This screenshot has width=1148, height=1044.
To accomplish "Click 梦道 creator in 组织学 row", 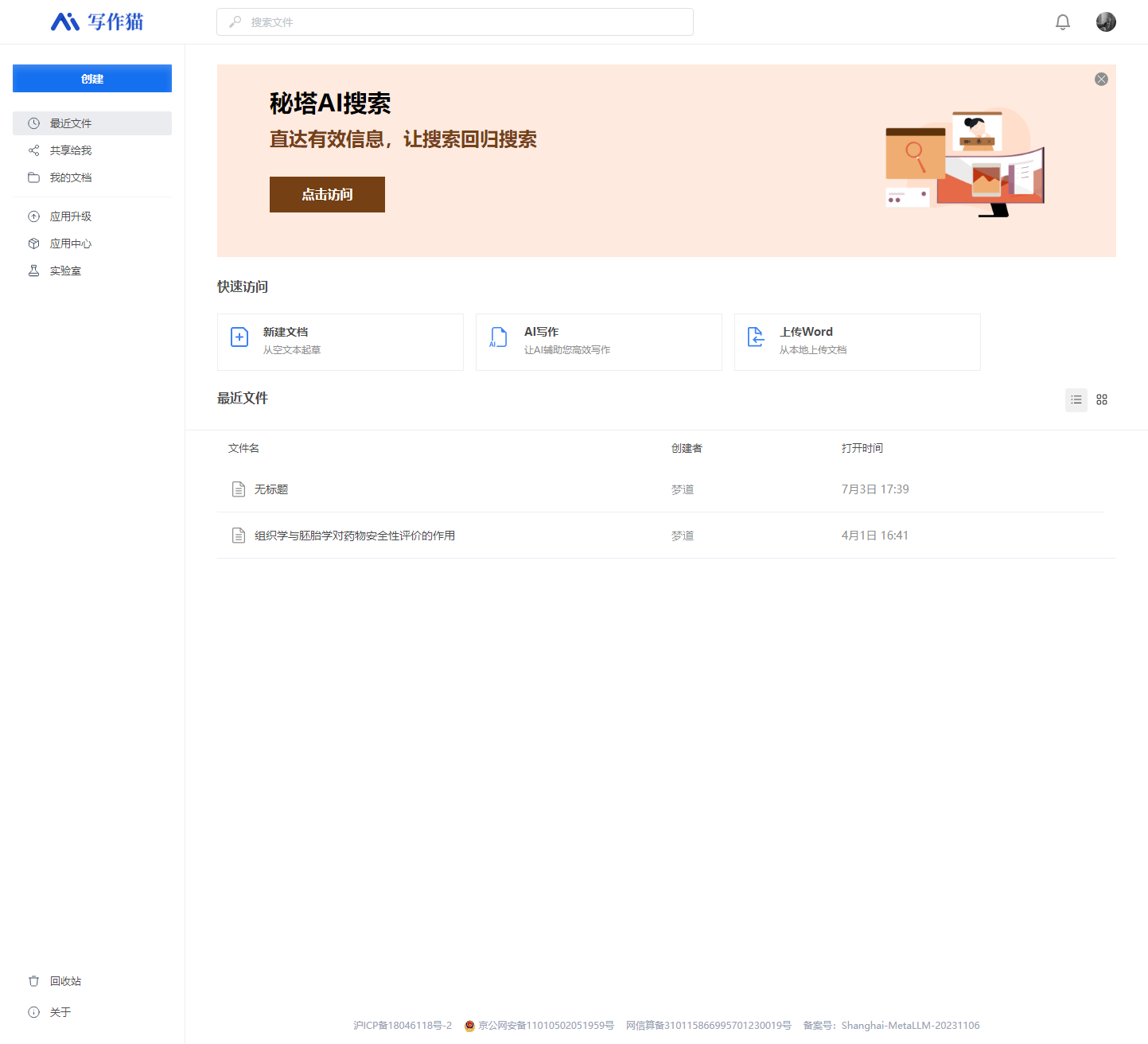I will tap(683, 536).
